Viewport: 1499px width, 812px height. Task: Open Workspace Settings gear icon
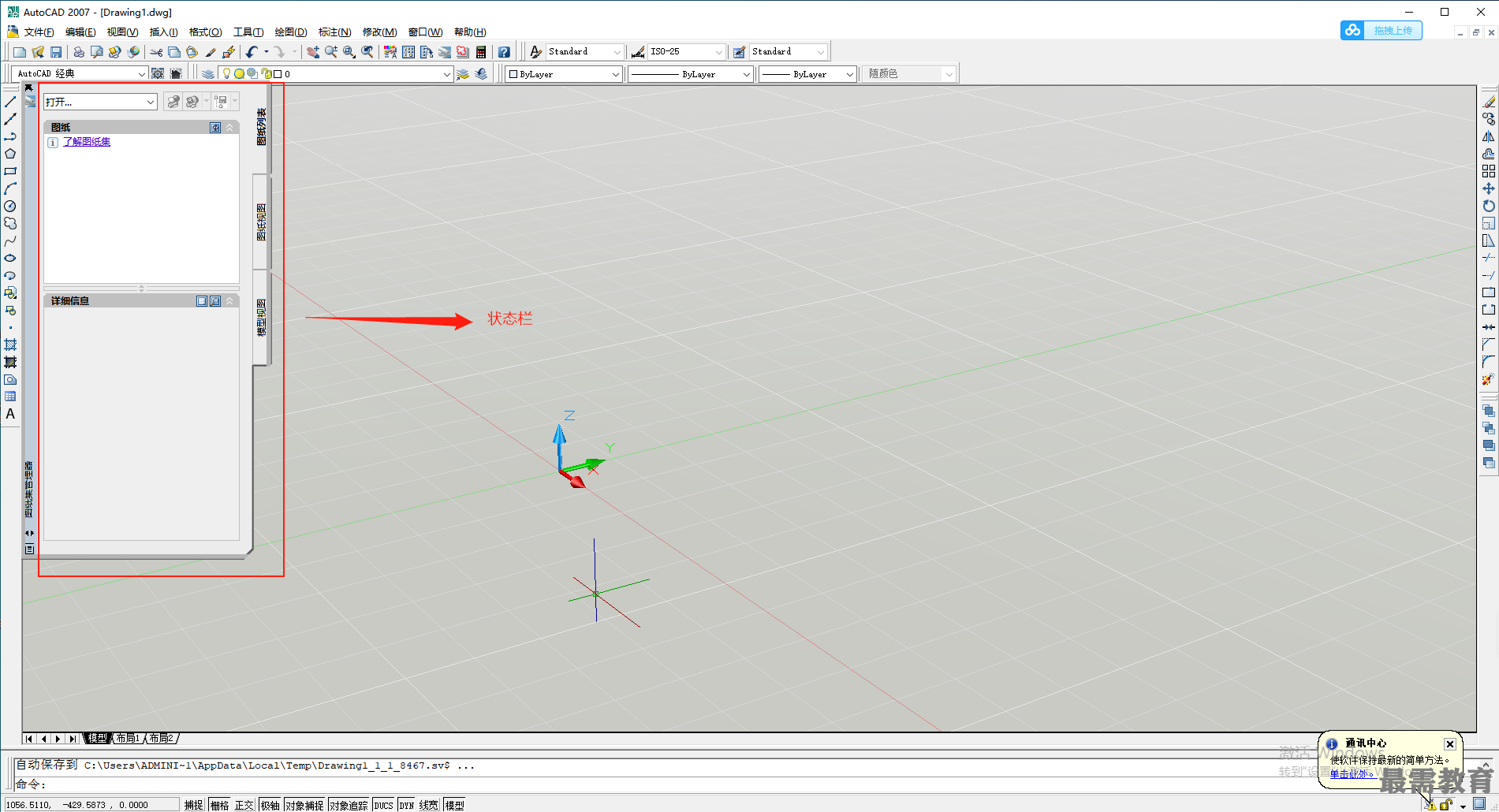[x=158, y=73]
